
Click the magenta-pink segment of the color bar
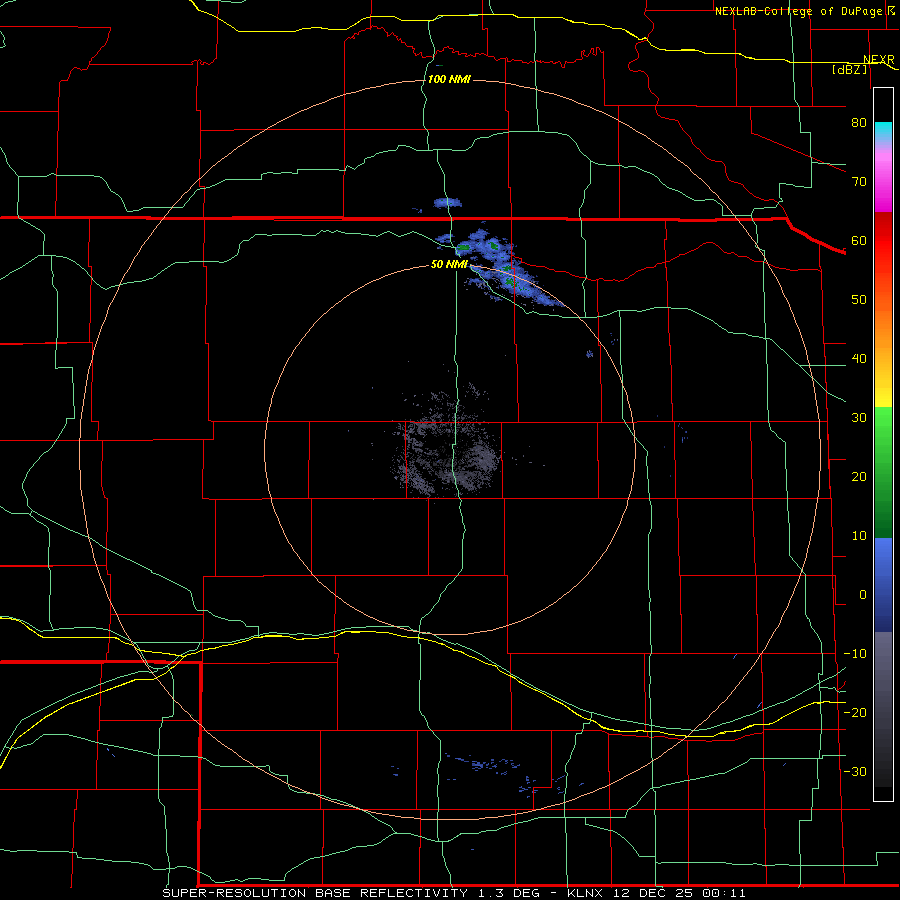click(883, 178)
